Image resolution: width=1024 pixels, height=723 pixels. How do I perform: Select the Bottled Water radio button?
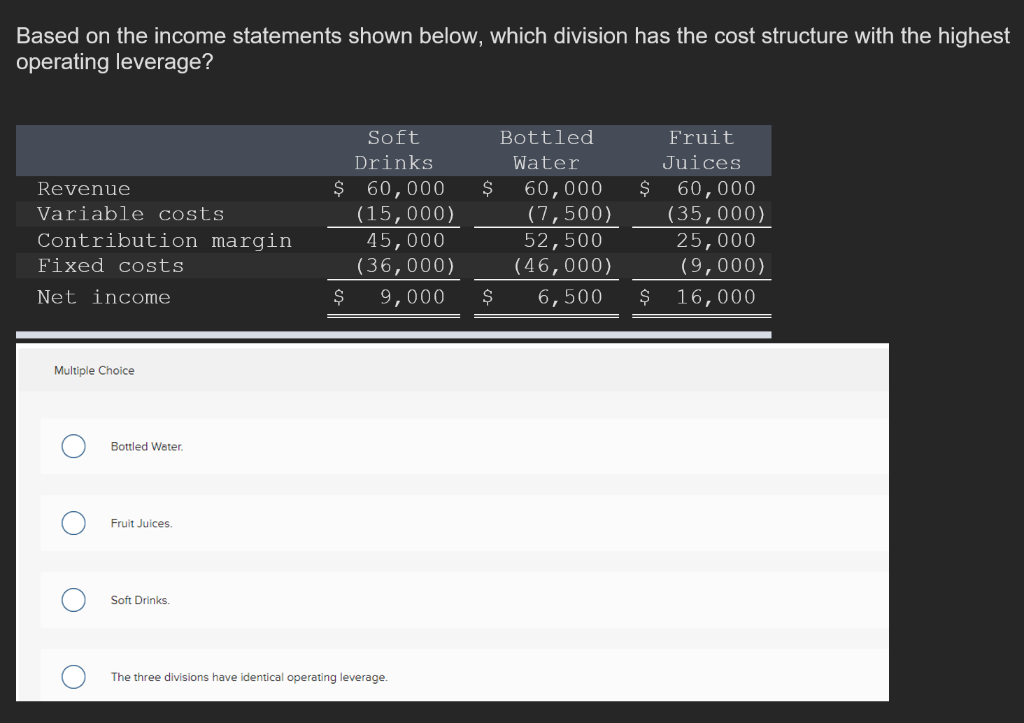pos(73,446)
